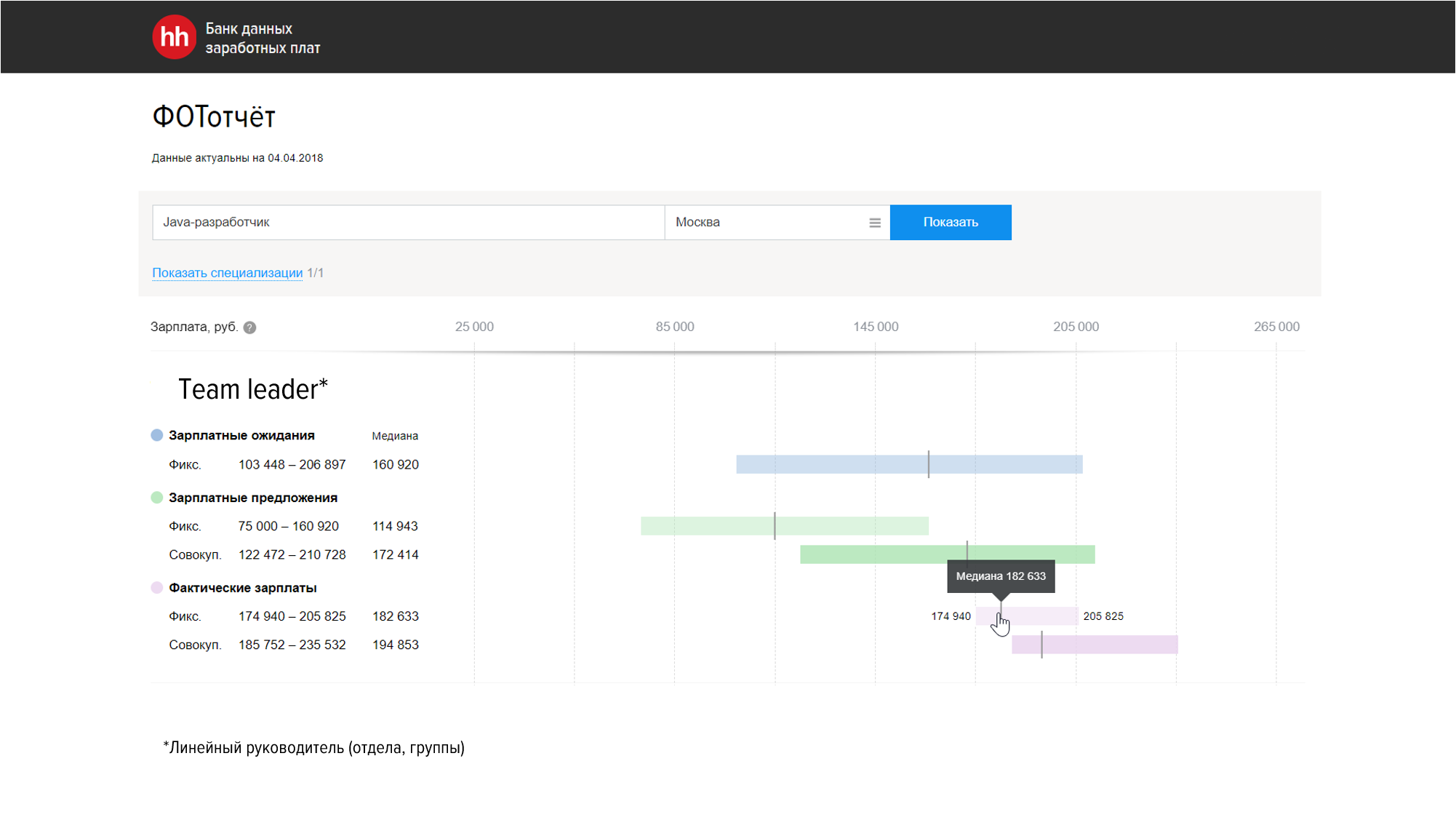Click the Зарплатные предложения heading
The width and height of the screenshot is (1456, 820).
point(253,498)
